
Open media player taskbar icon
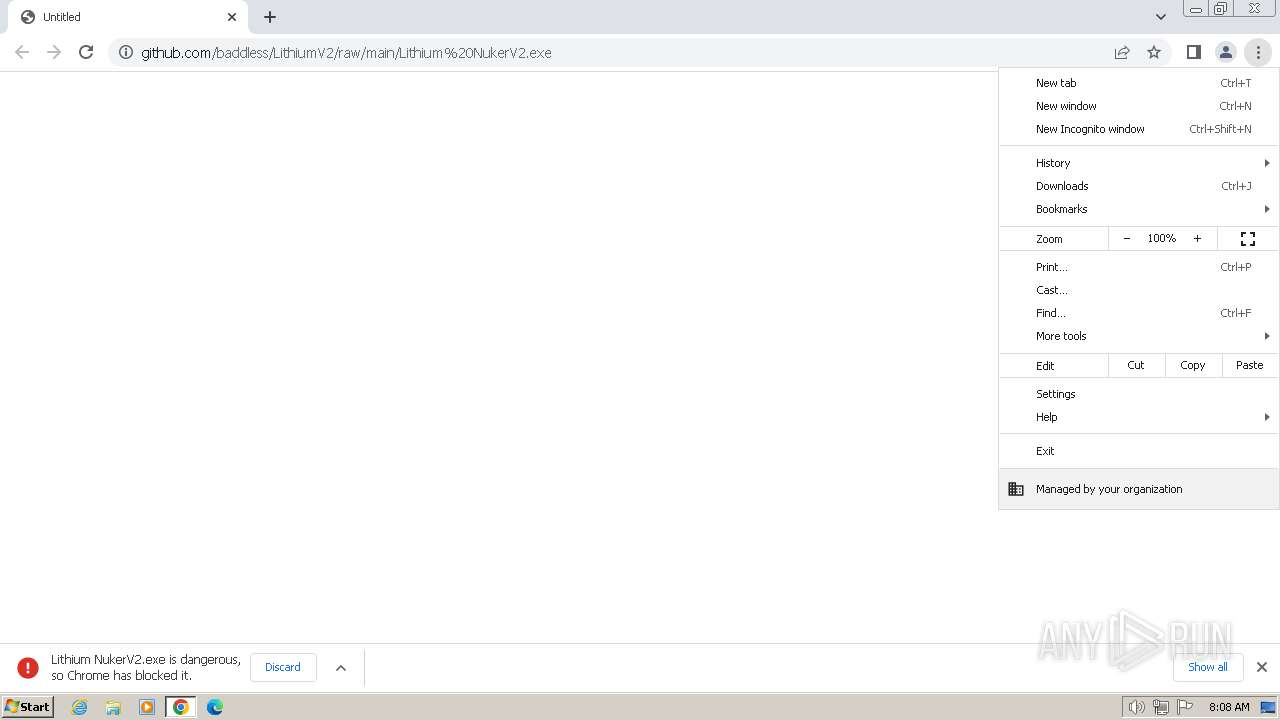click(x=147, y=707)
